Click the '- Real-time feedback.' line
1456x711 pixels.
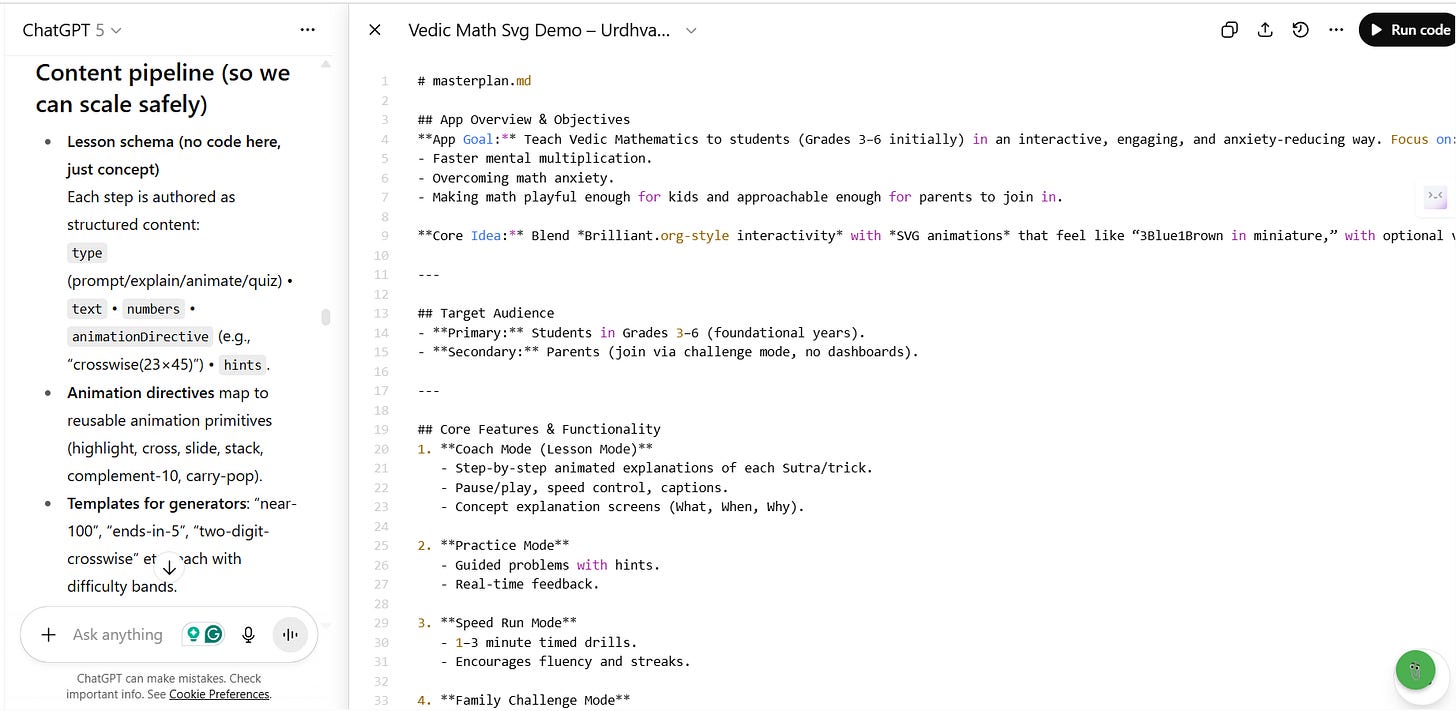[x=520, y=584]
